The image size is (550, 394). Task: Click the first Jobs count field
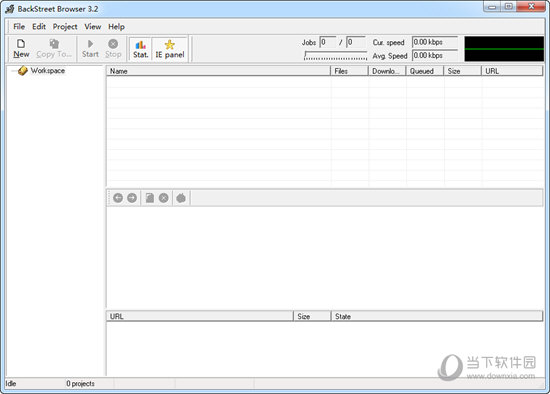(328, 42)
